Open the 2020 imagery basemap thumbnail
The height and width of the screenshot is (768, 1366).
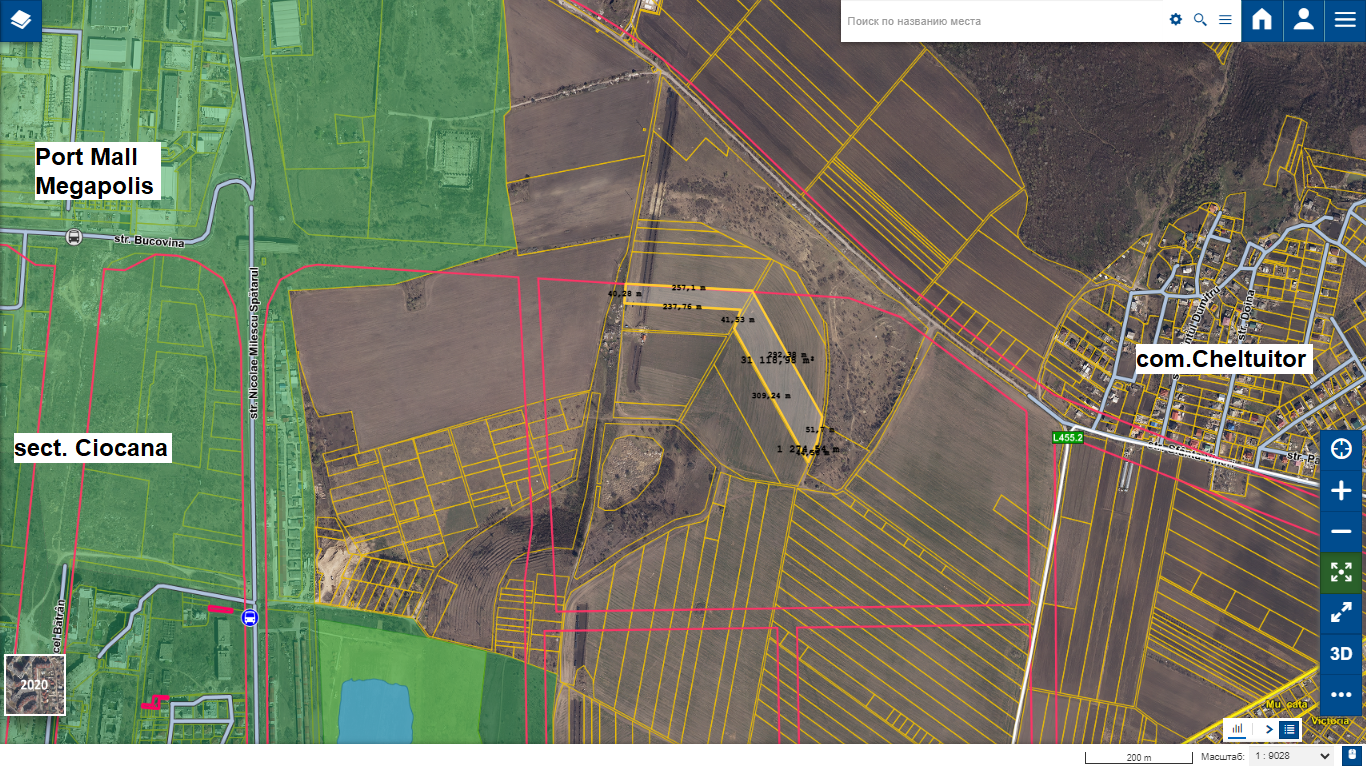tap(34, 685)
